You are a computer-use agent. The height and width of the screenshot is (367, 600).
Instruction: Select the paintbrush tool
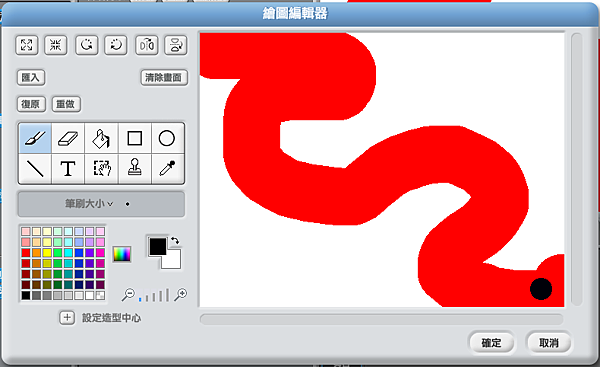[35, 138]
